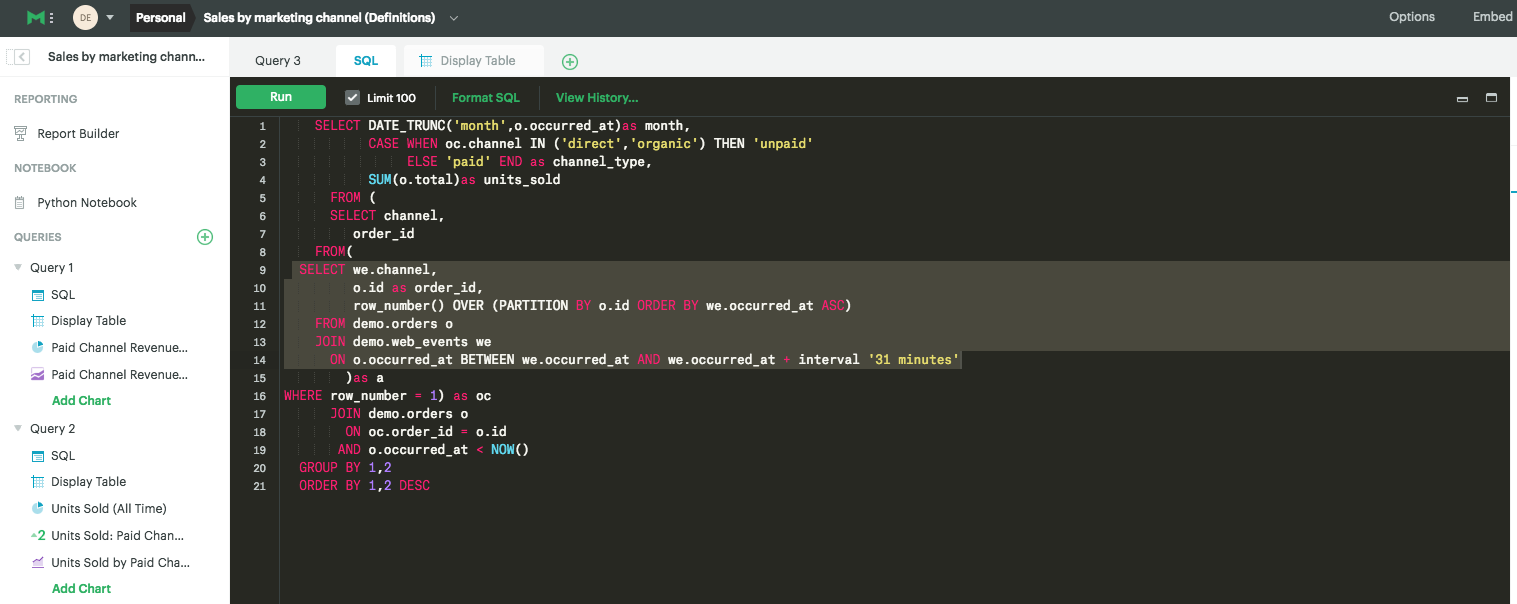Maximize the editor pane icon
This screenshot has height=604, width=1517.
[1491, 98]
